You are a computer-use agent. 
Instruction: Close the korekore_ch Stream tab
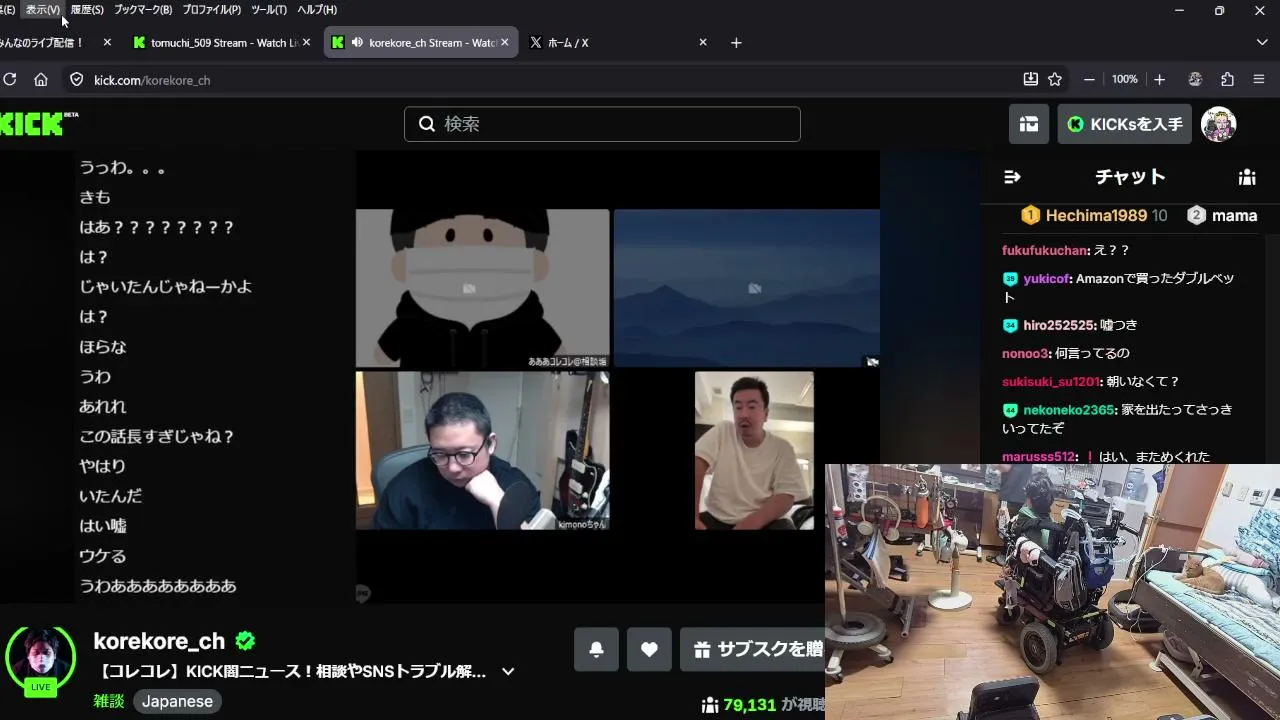[x=505, y=43]
